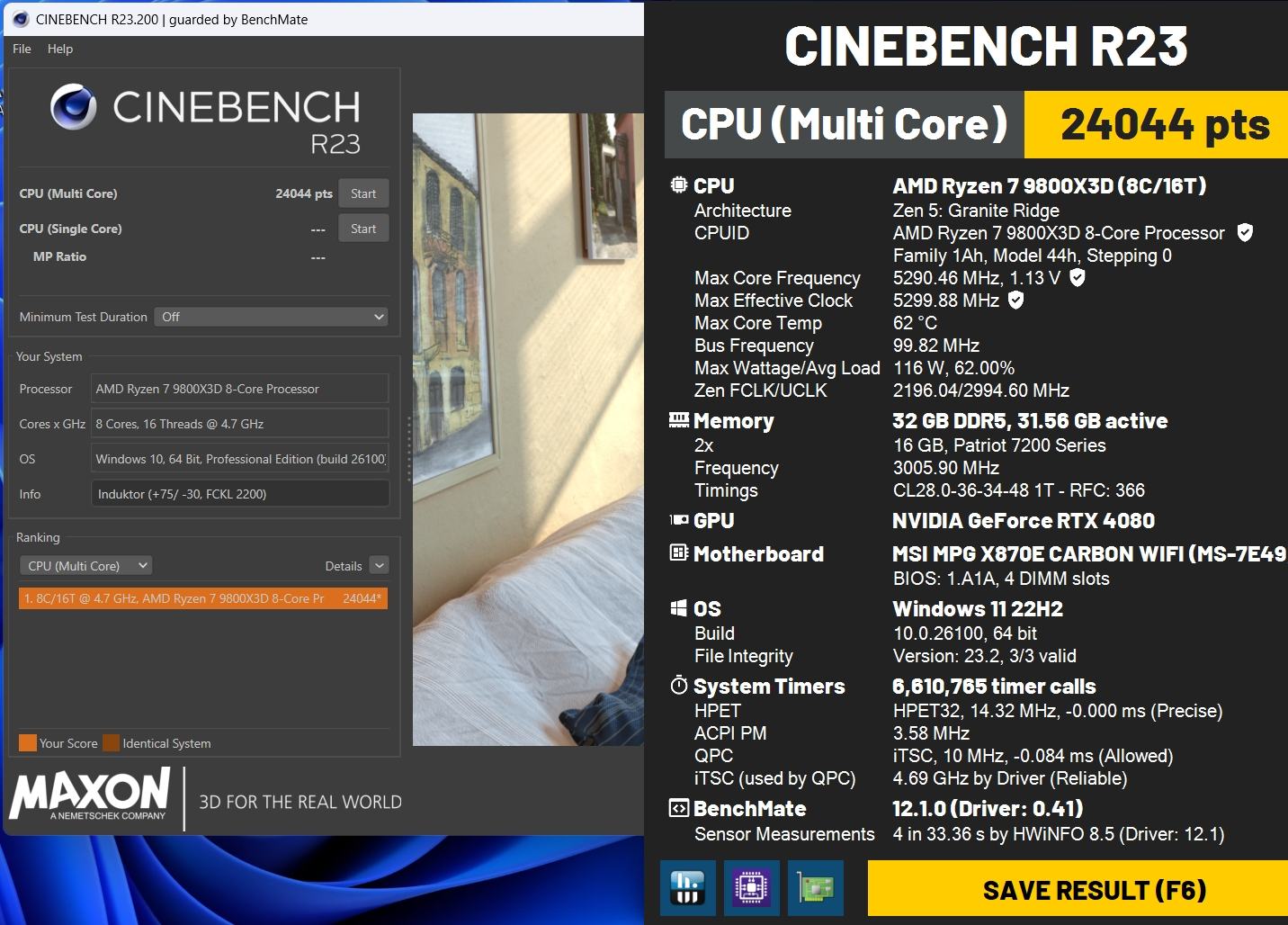The width and height of the screenshot is (1288, 925).
Task: Click SAVE RESULT (F6) in BenchMate
Action: 1078,890
